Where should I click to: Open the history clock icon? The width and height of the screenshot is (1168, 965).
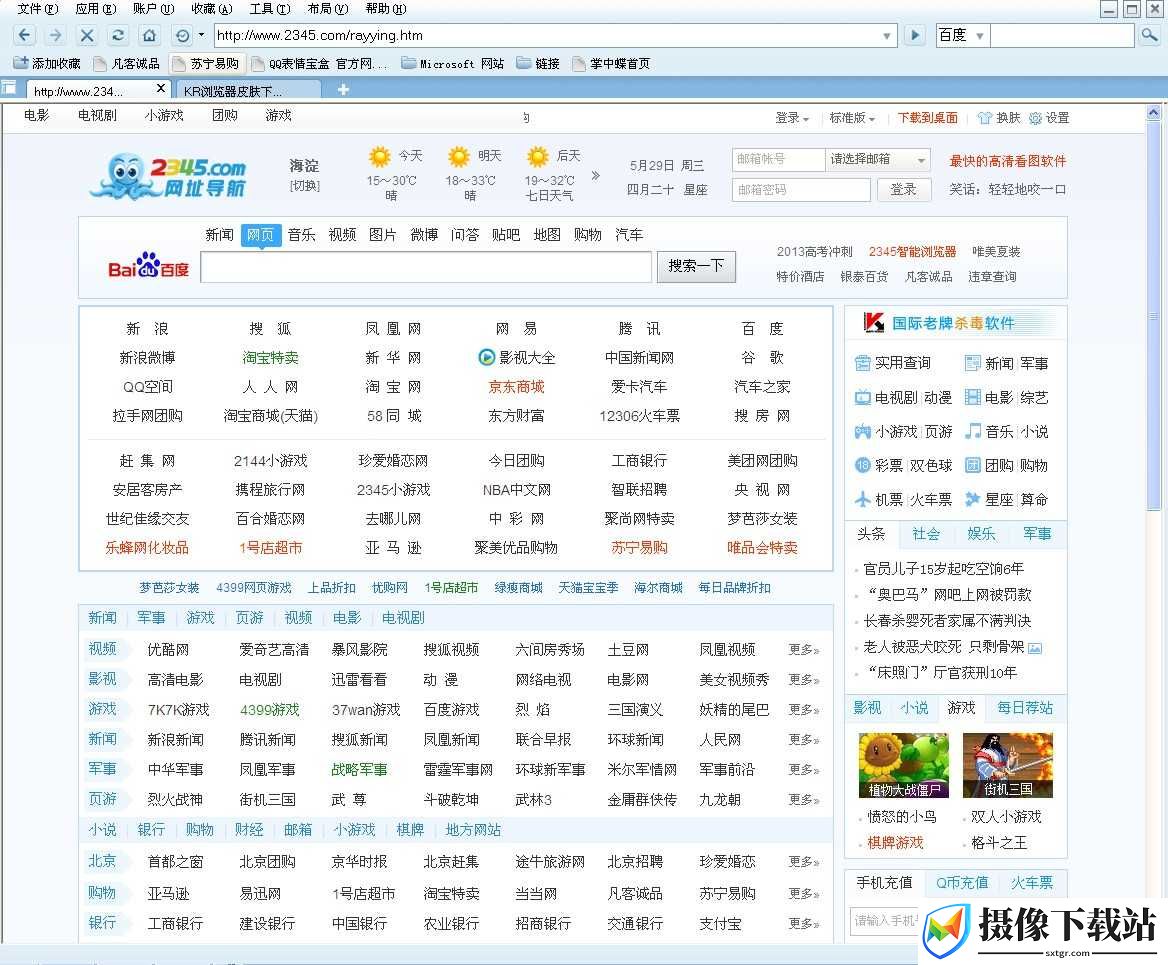182,35
